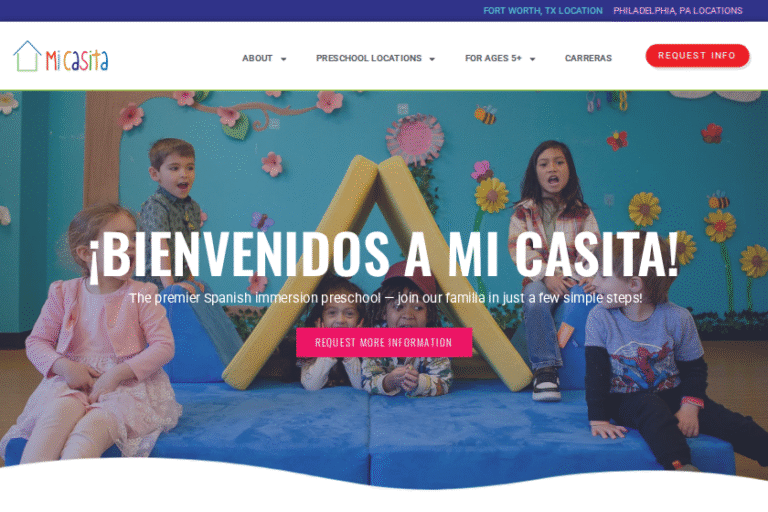Open the About menu item
The width and height of the screenshot is (768, 512).
tap(257, 58)
